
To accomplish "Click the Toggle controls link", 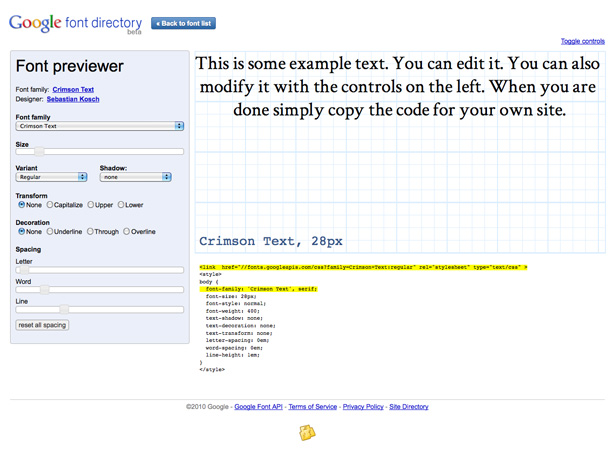I will click(x=582, y=41).
